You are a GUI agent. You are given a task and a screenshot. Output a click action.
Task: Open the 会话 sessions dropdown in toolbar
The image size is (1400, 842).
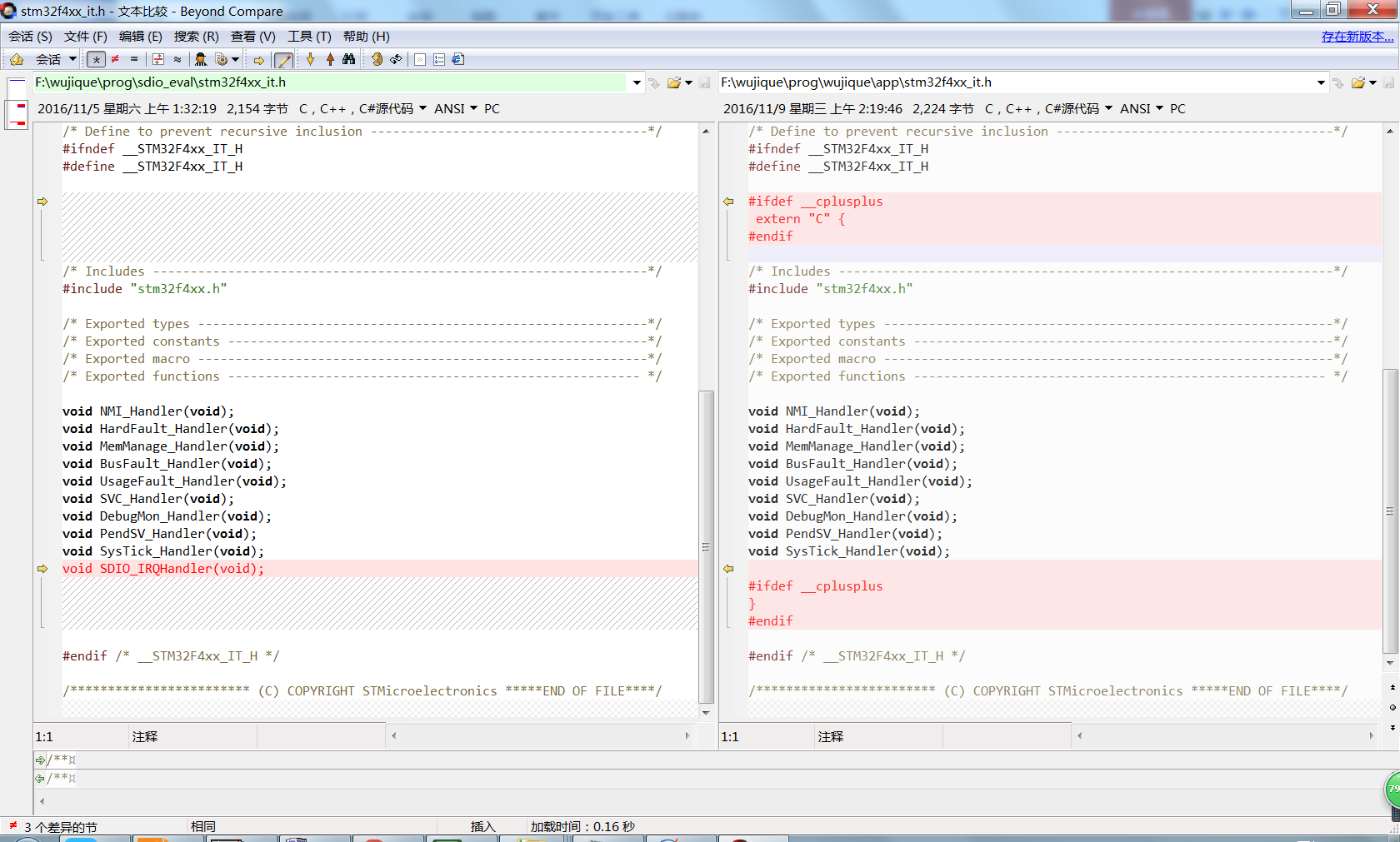[56, 59]
